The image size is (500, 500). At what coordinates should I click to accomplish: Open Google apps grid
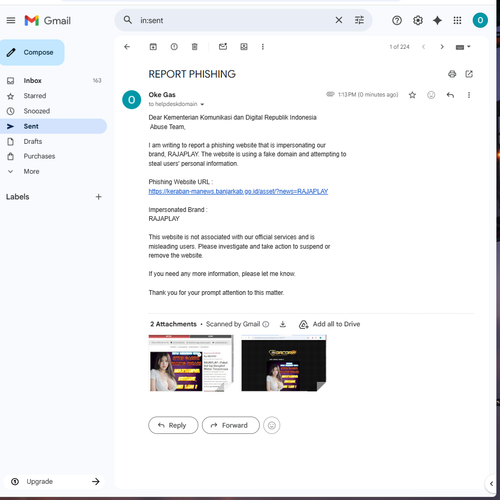pyautogui.click(x=457, y=21)
